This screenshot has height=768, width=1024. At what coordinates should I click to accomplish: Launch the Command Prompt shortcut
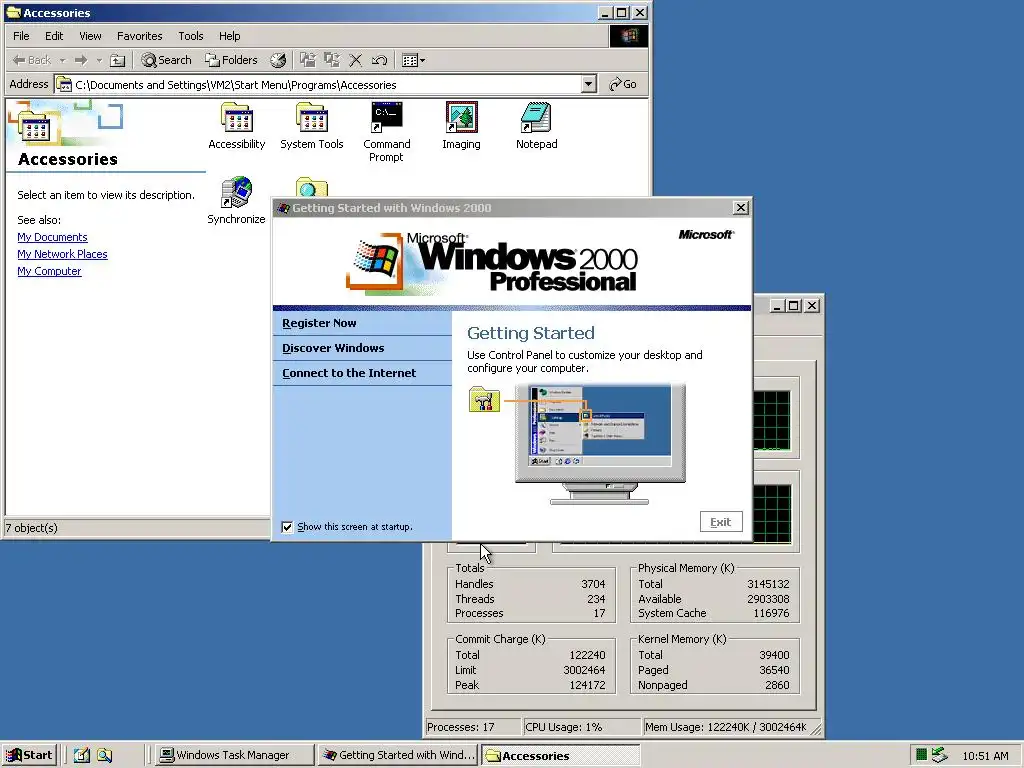[387, 131]
